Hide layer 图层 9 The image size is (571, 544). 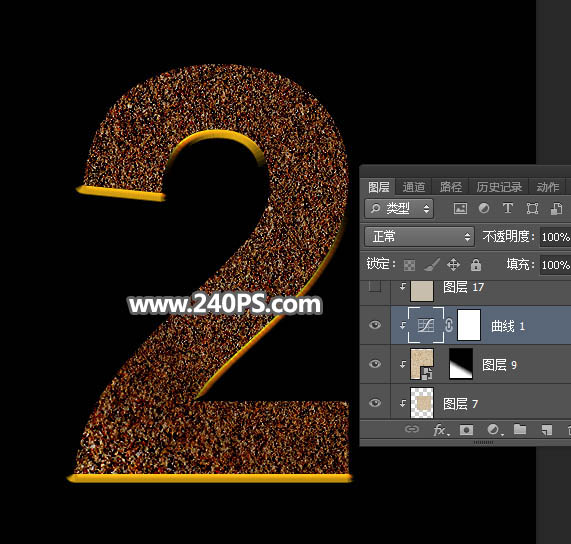click(x=375, y=364)
